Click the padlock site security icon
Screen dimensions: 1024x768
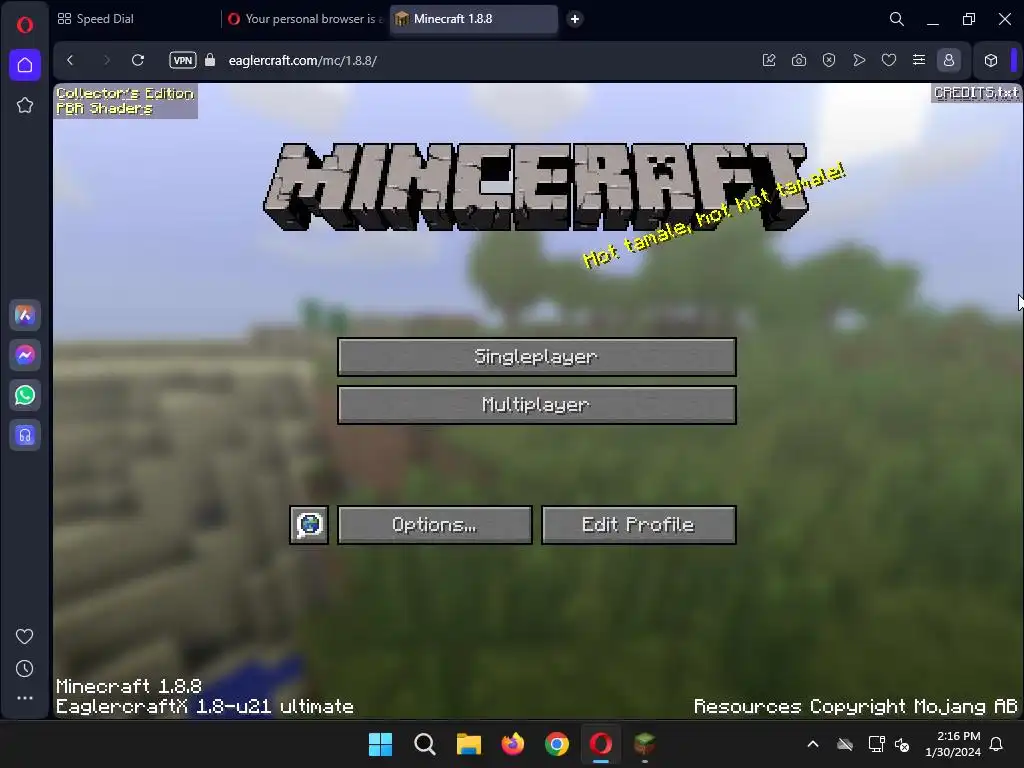pyautogui.click(x=210, y=60)
